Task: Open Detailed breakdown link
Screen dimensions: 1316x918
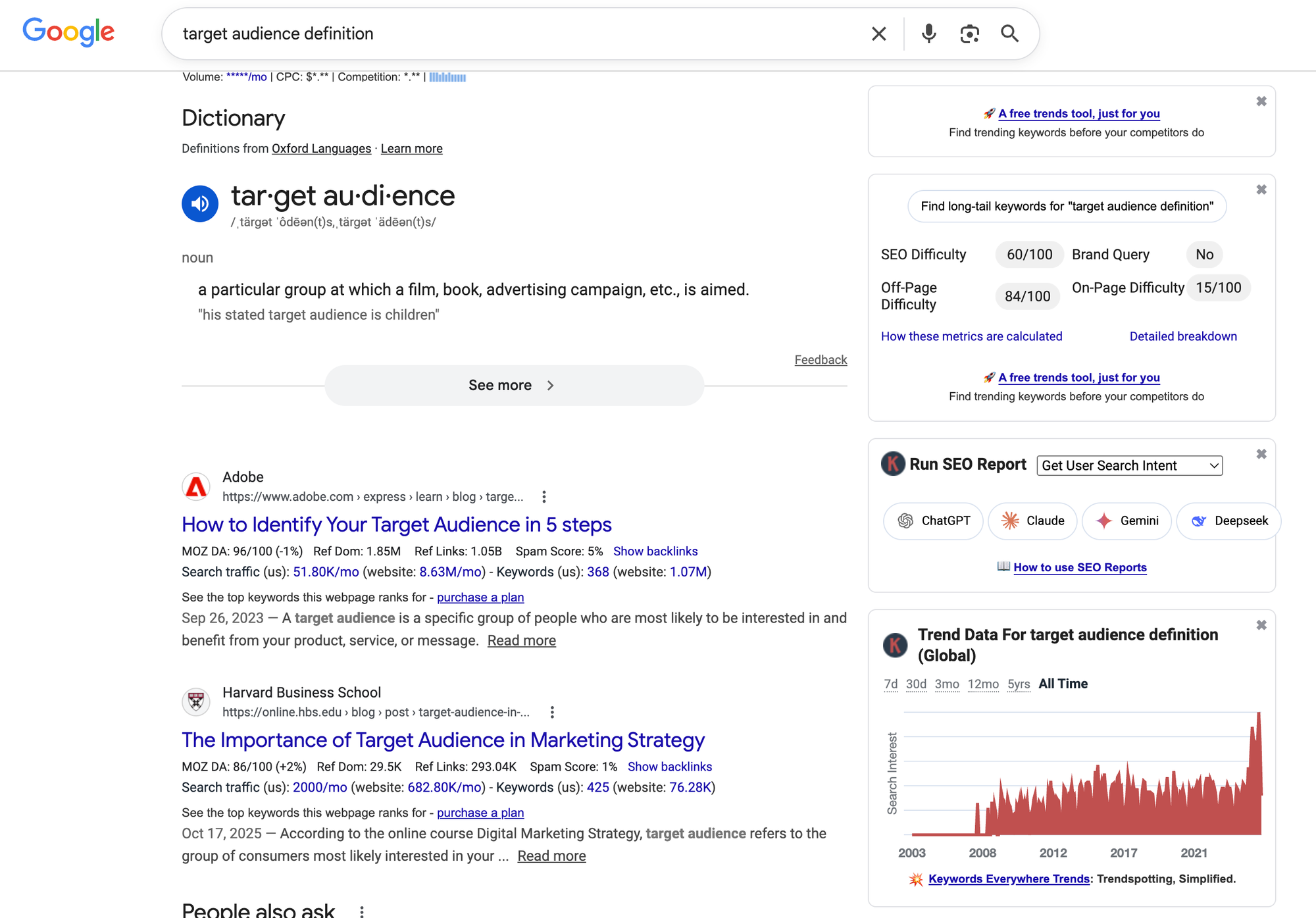Action: [1183, 336]
